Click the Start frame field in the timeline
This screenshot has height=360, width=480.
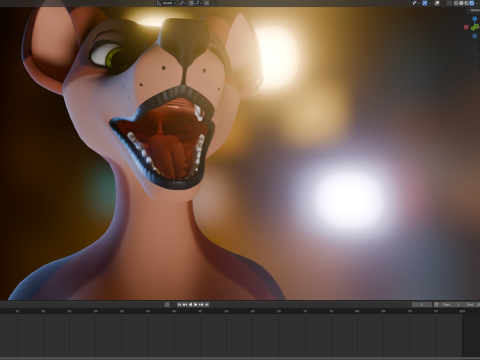(x=451, y=304)
